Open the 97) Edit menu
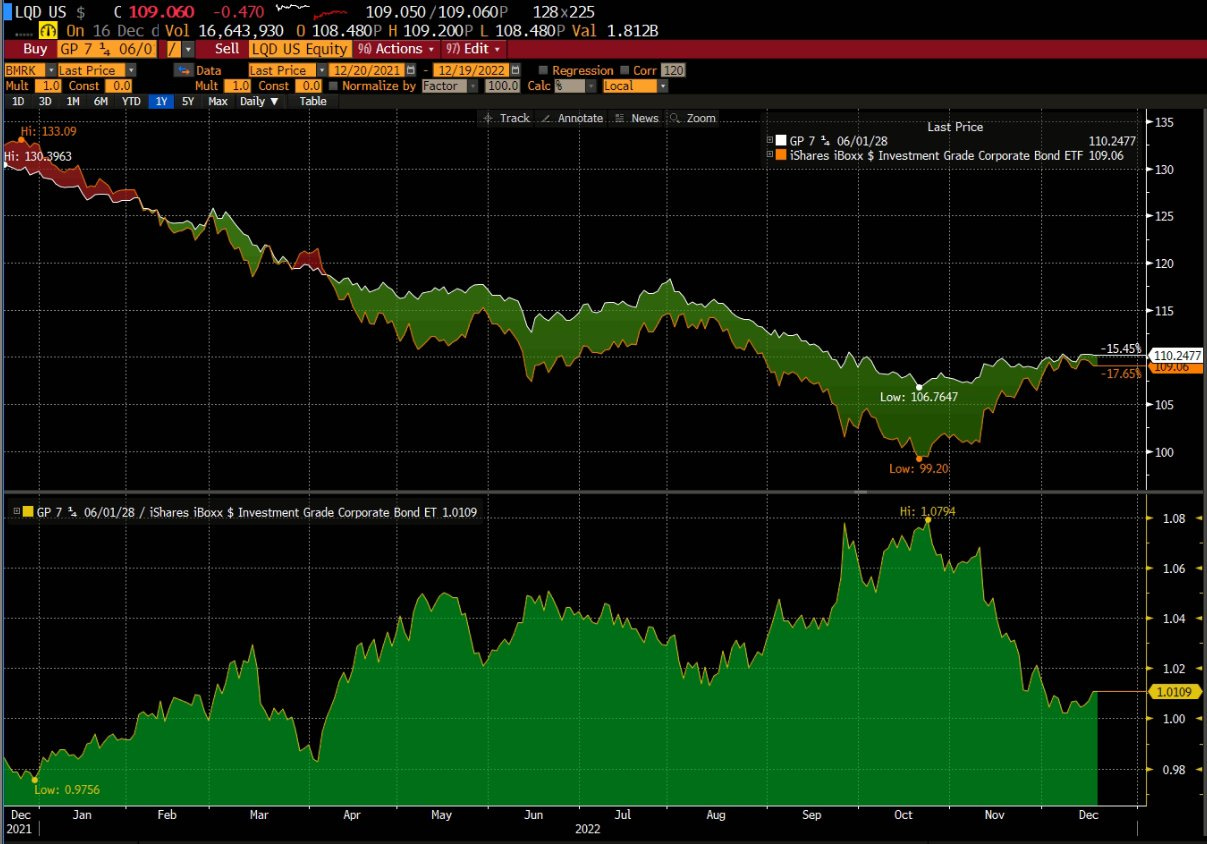The width and height of the screenshot is (1207, 844). (x=473, y=48)
